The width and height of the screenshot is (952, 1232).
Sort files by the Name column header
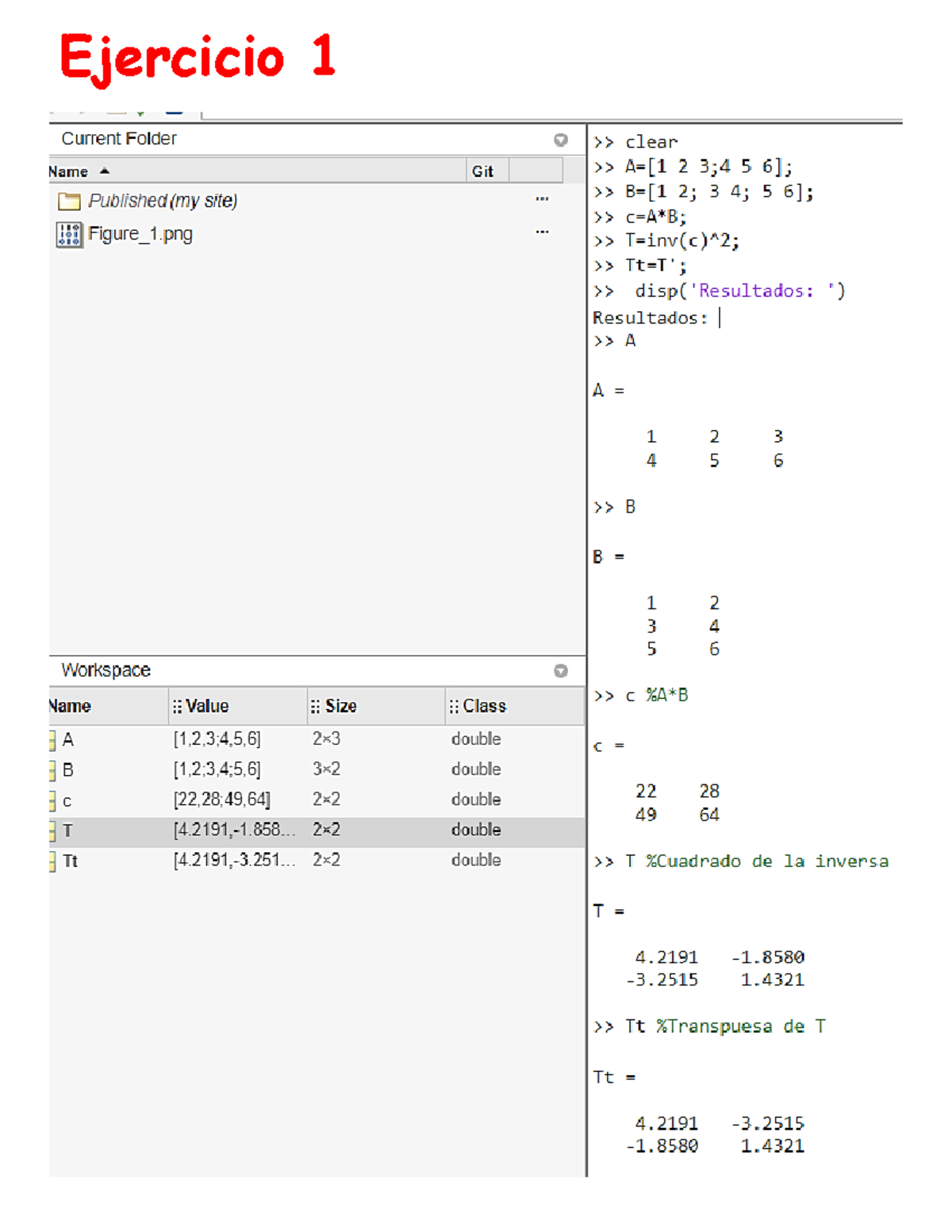[x=71, y=171]
